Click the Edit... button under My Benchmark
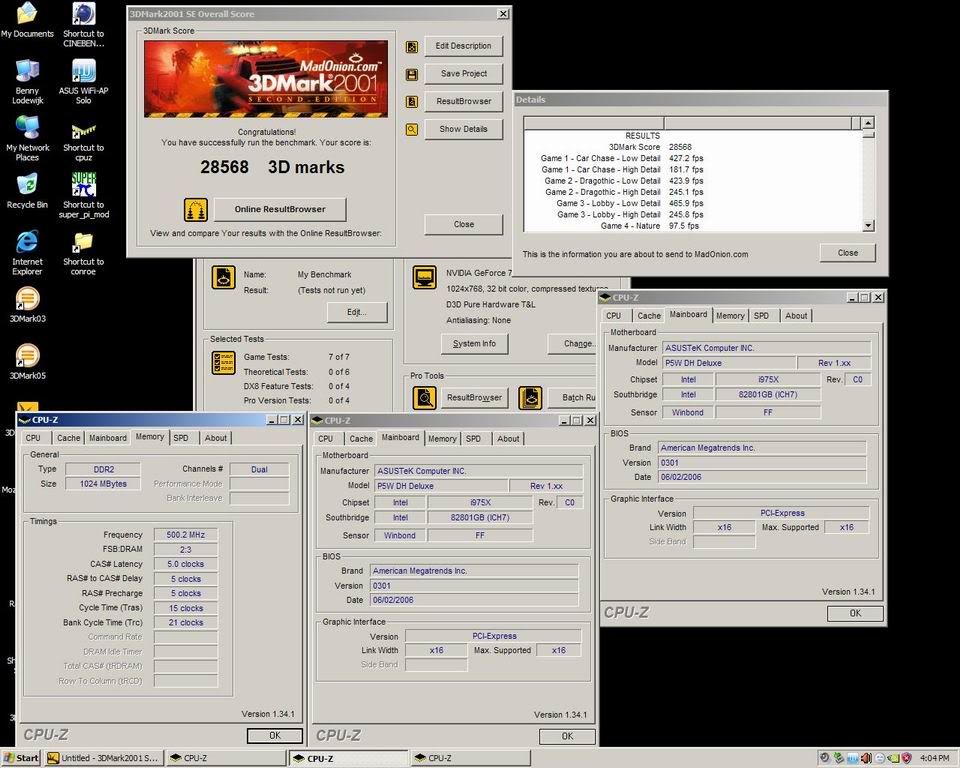 tap(357, 312)
